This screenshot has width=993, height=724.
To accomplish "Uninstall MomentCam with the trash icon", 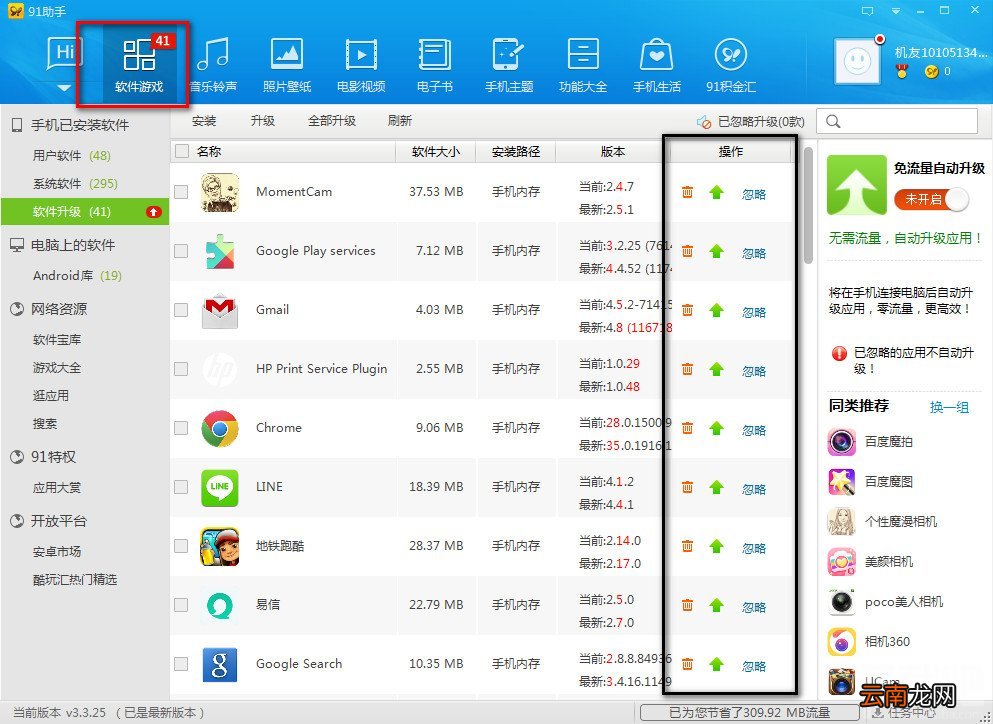I will point(687,192).
